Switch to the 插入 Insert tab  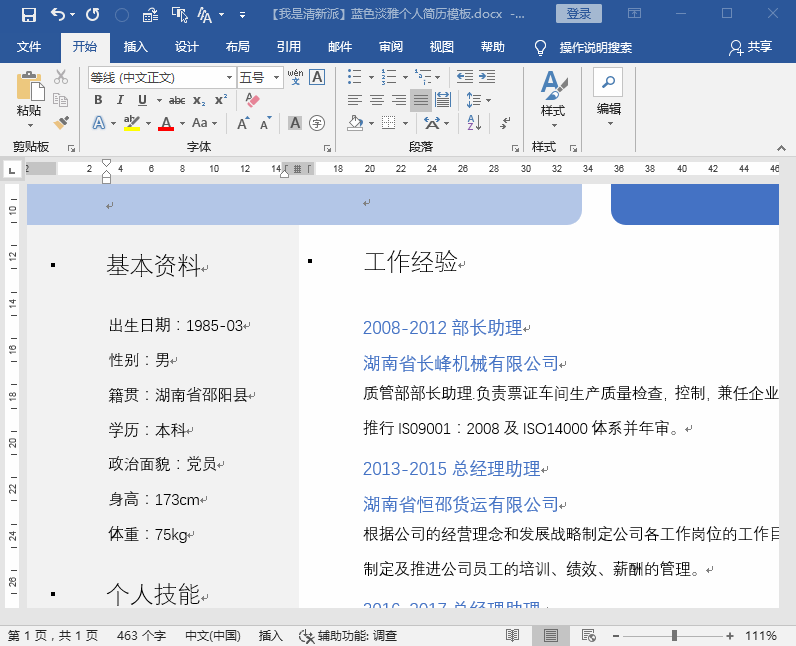point(136,47)
